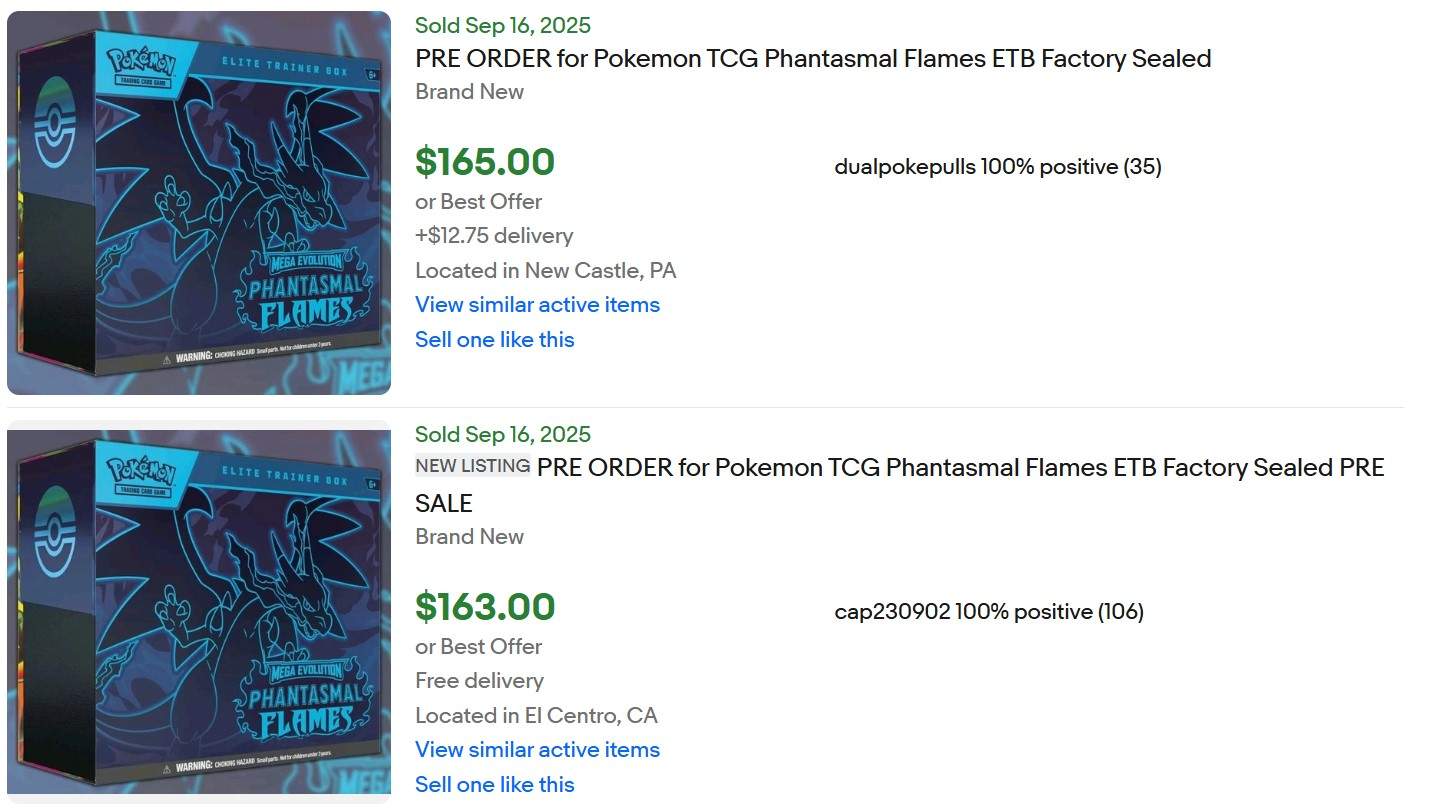Open the listing title ending in PRE SALE
Viewport: 1440px width, 810px height.
pos(960,468)
